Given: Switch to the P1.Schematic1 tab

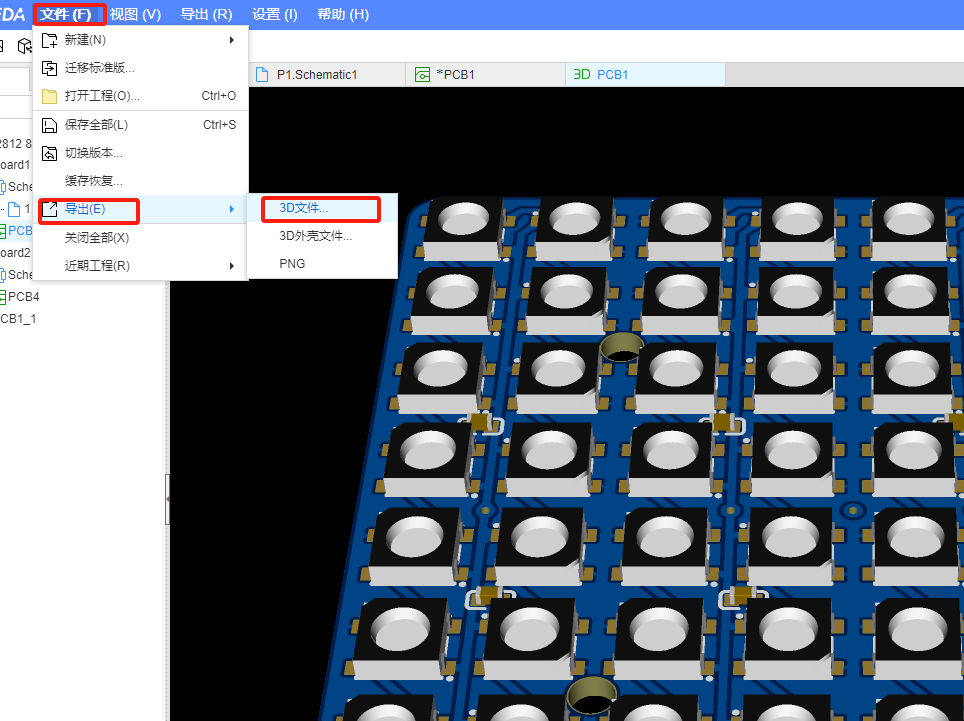Looking at the screenshot, I should pos(327,75).
